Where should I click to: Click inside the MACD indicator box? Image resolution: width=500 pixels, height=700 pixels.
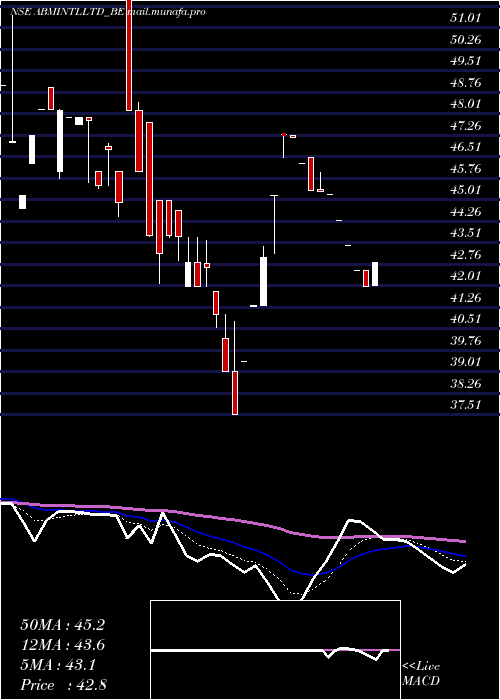[275, 650]
